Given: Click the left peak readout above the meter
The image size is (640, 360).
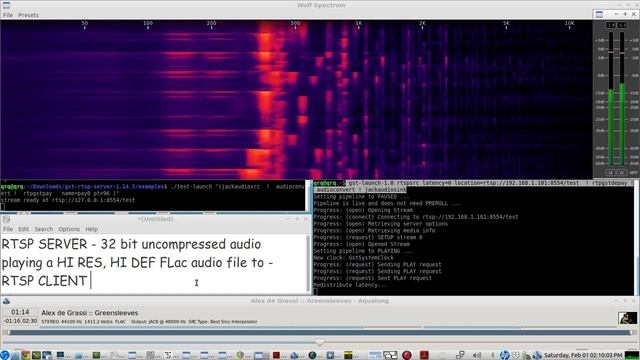Looking at the screenshot, I should (x=611, y=25).
